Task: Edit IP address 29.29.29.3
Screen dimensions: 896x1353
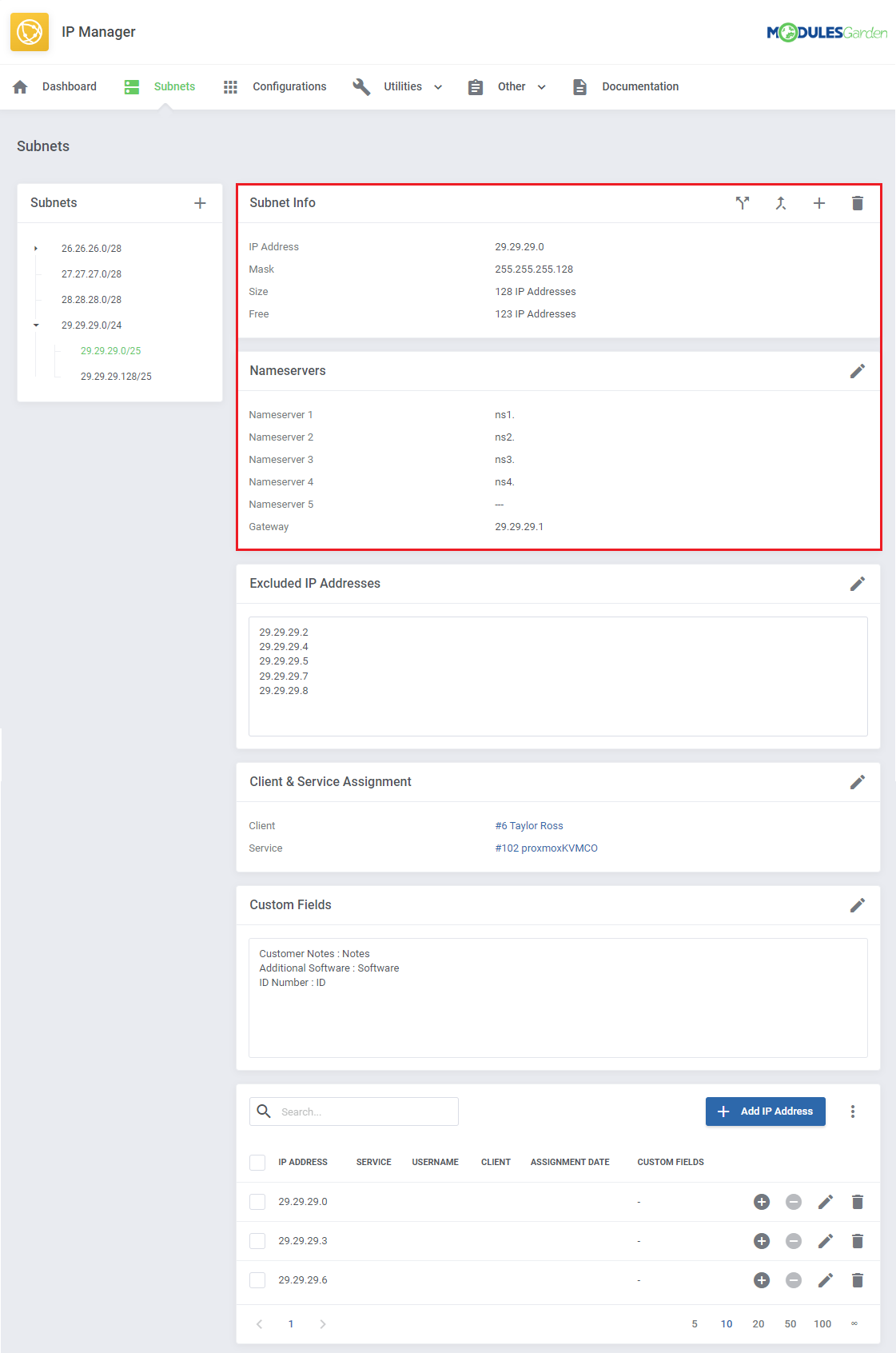Action: click(x=826, y=1241)
